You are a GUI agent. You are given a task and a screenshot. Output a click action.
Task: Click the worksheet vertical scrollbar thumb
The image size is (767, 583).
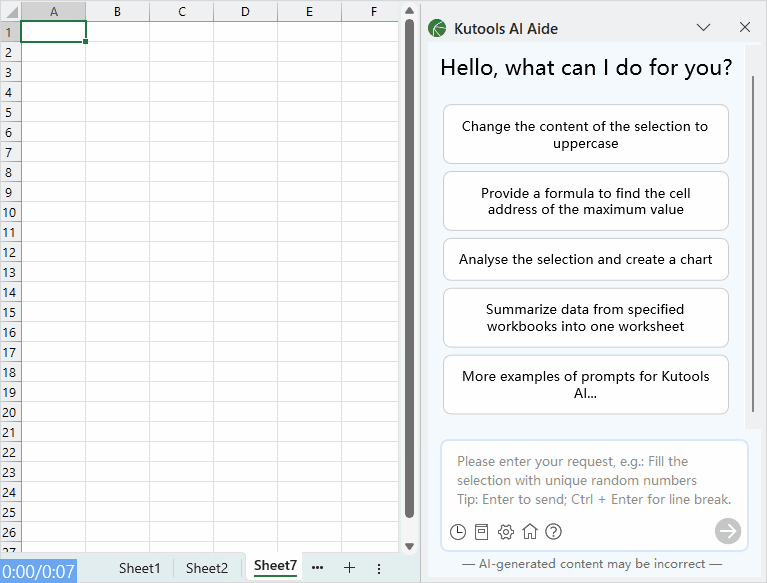click(x=409, y=268)
